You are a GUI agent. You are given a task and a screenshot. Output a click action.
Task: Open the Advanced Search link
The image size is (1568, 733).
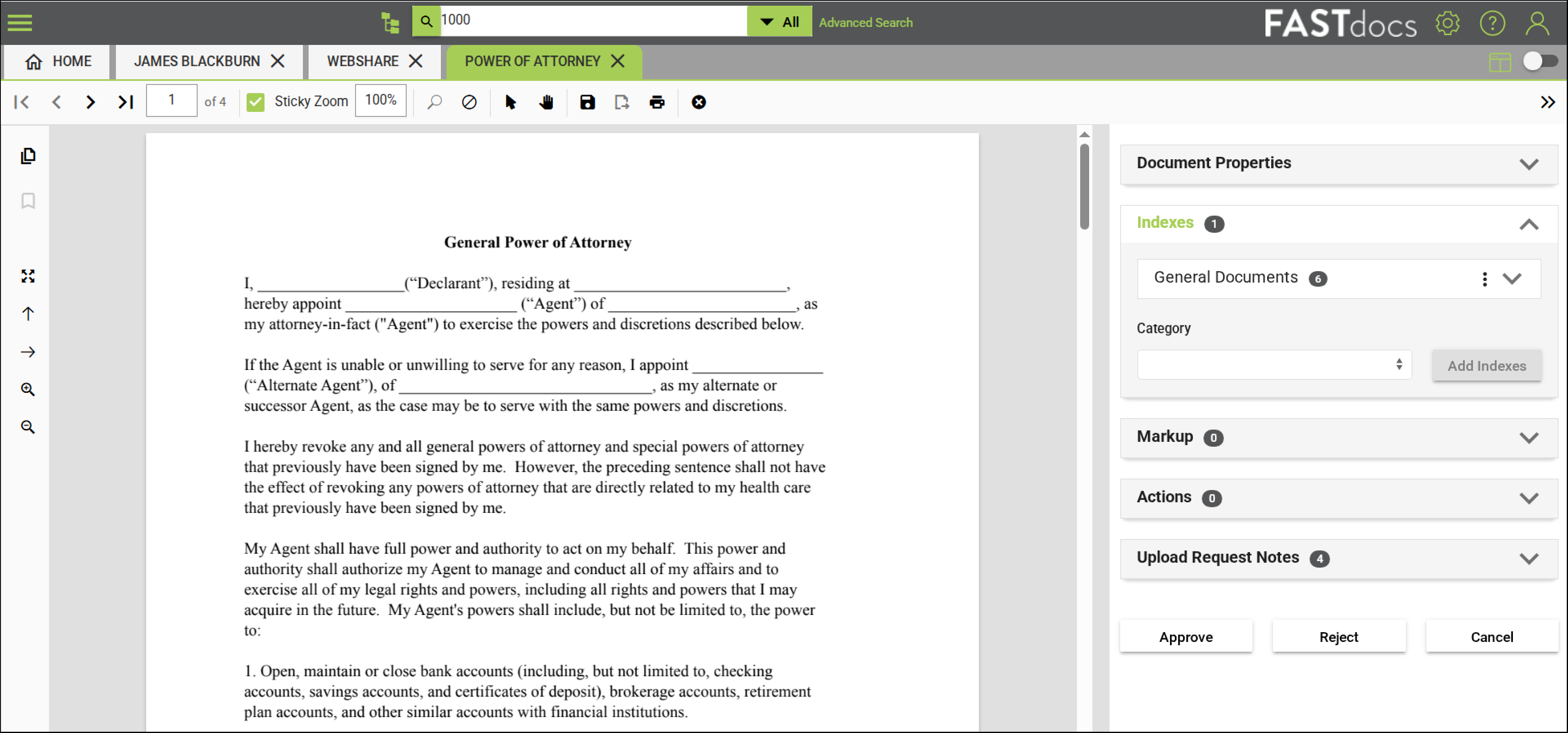[x=865, y=22]
